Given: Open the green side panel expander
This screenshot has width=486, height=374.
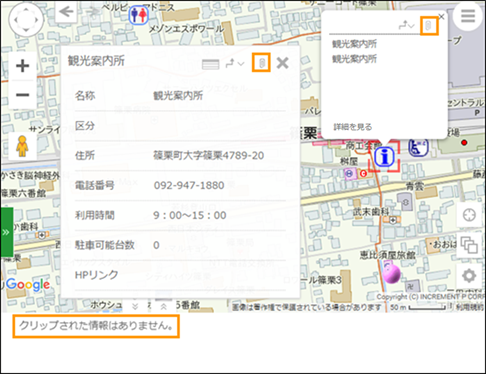Looking at the screenshot, I should coord(6,232).
